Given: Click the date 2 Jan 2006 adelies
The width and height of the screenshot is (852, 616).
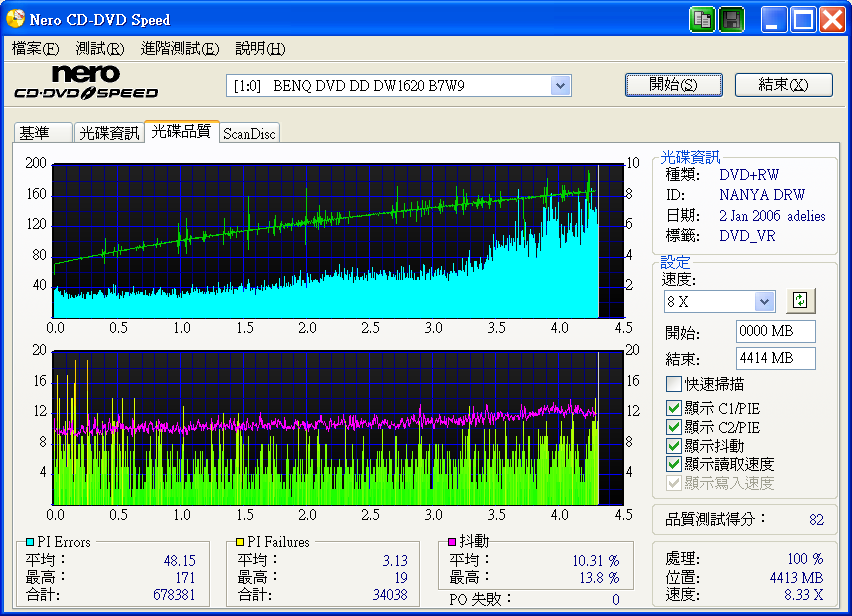Looking at the screenshot, I should coord(772,216).
